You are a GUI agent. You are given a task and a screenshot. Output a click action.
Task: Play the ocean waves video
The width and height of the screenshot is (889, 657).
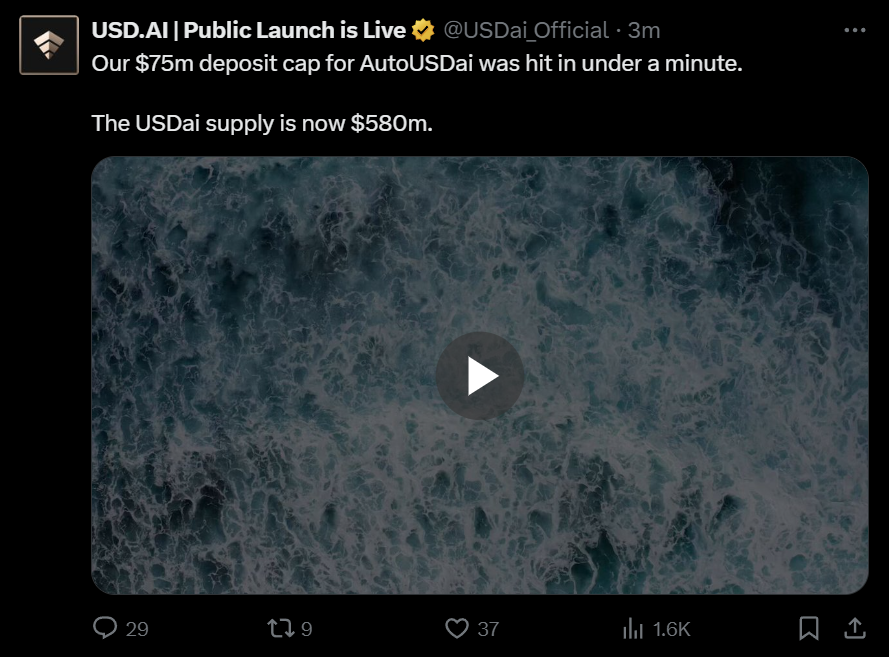click(x=480, y=376)
